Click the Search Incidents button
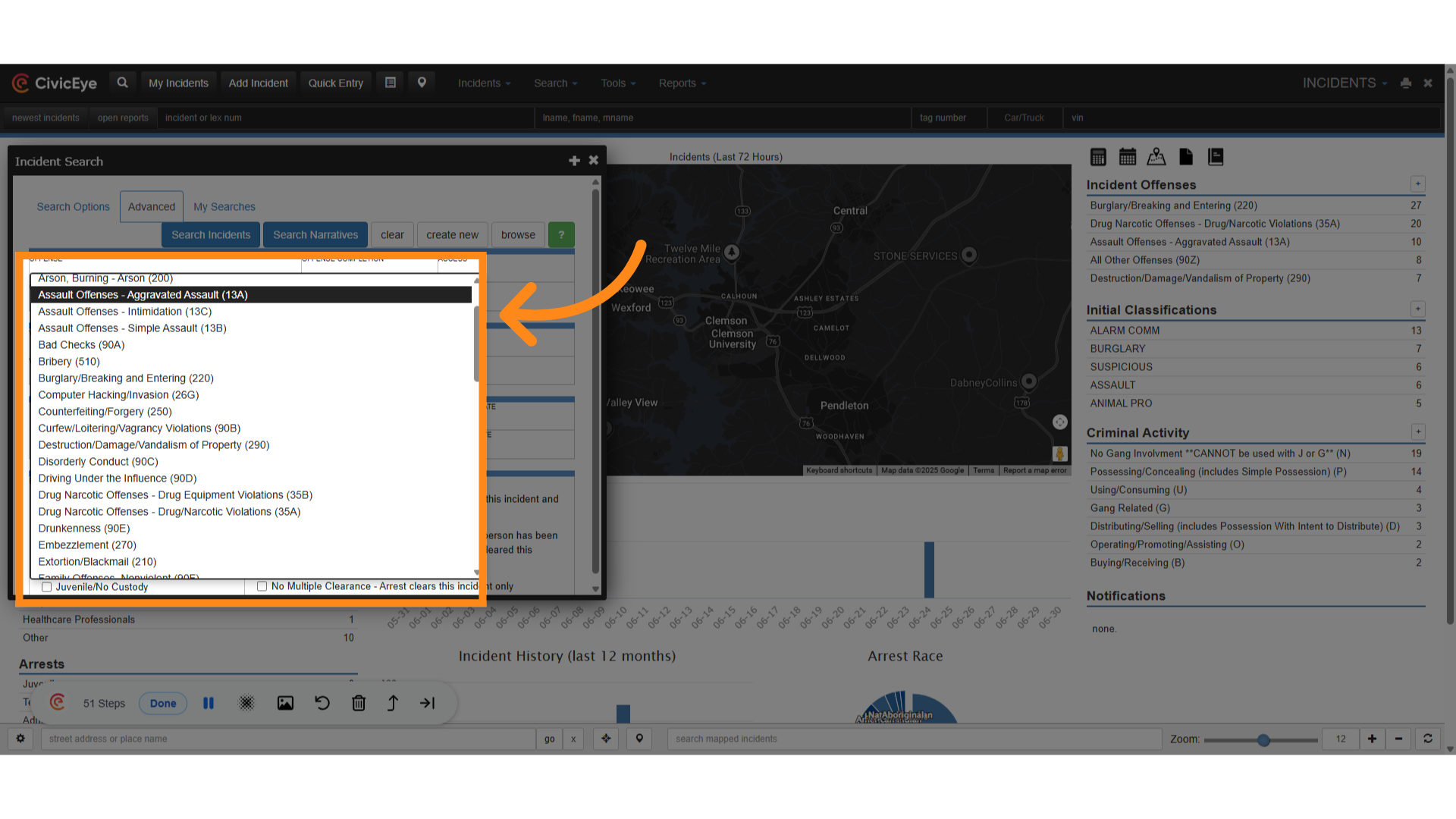1456x819 pixels. tap(211, 235)
